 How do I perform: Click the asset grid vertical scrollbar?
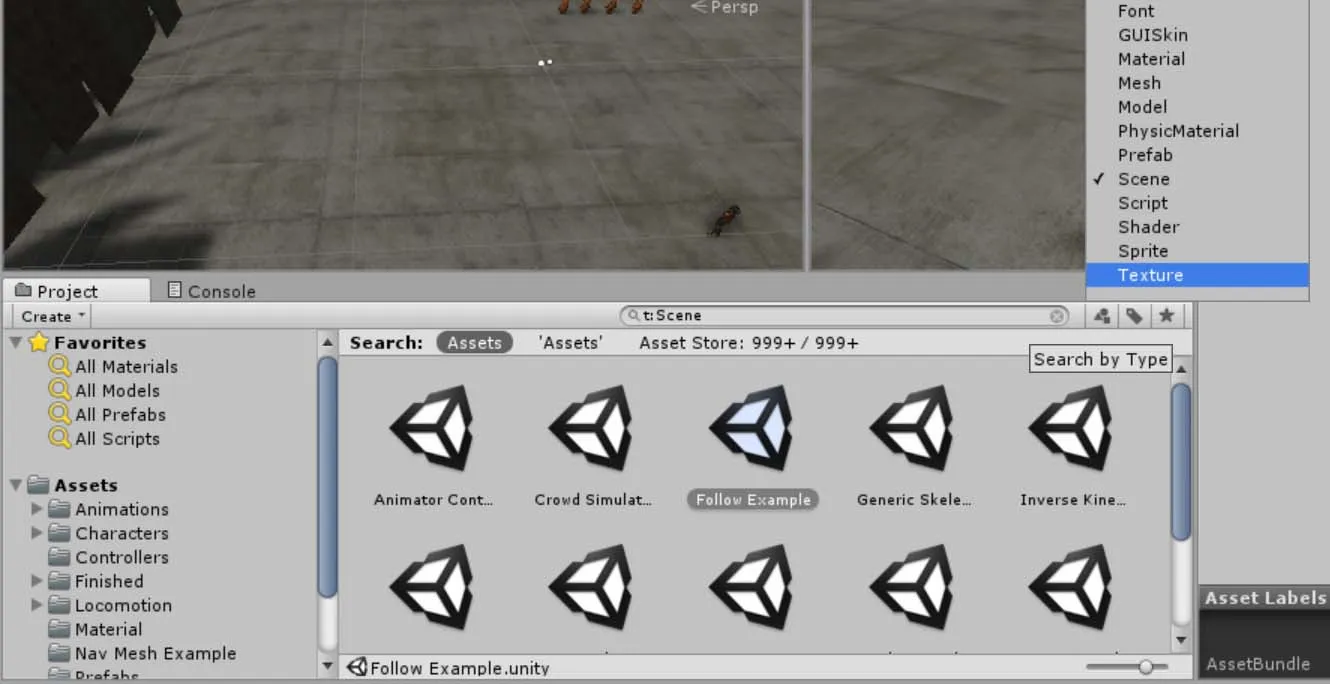(1181, 463)
